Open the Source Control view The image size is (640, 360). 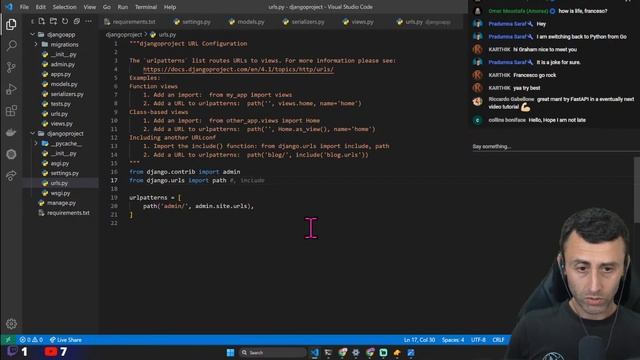[11, 67]
